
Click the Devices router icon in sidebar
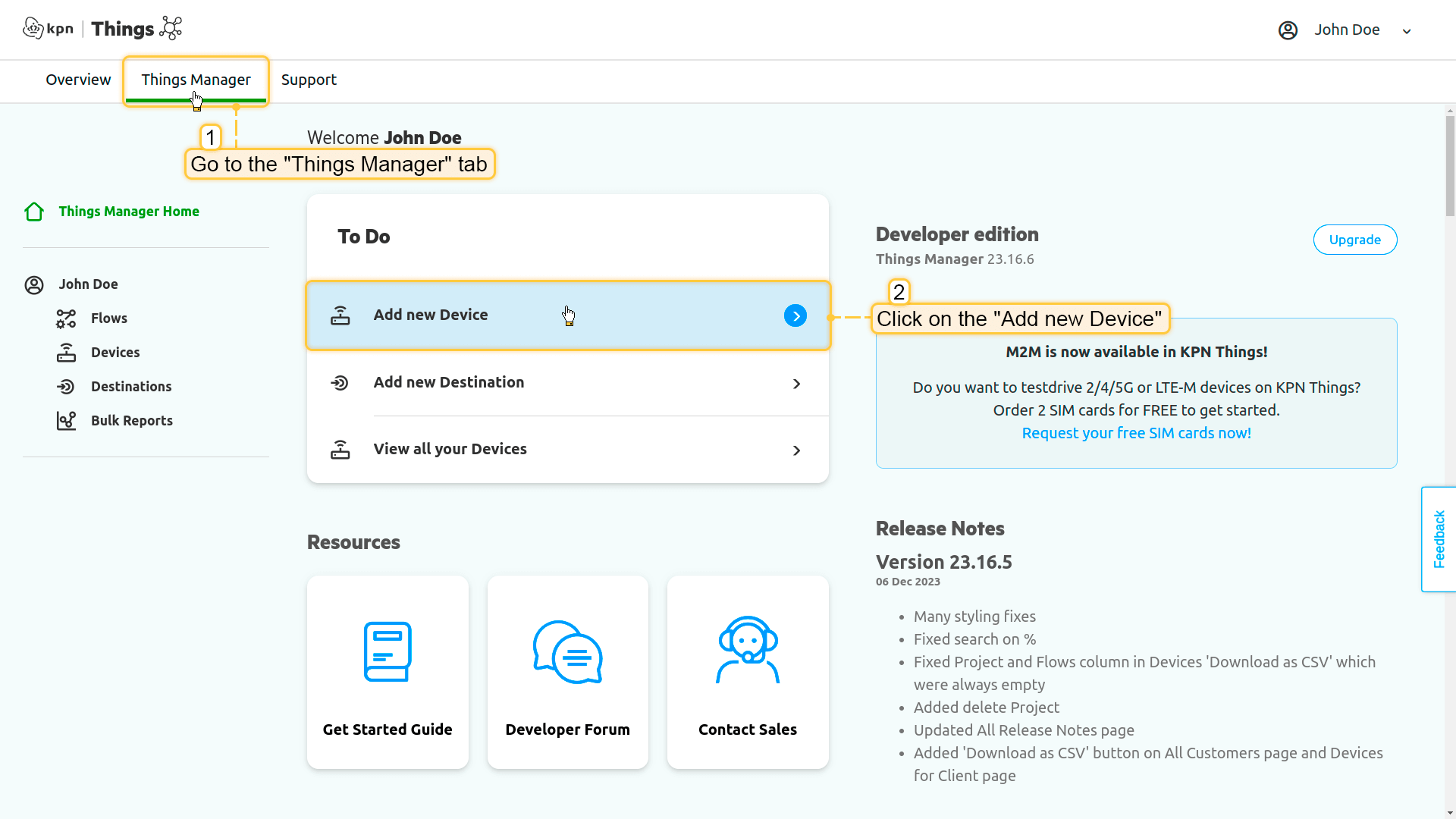(x=66, y=353)
